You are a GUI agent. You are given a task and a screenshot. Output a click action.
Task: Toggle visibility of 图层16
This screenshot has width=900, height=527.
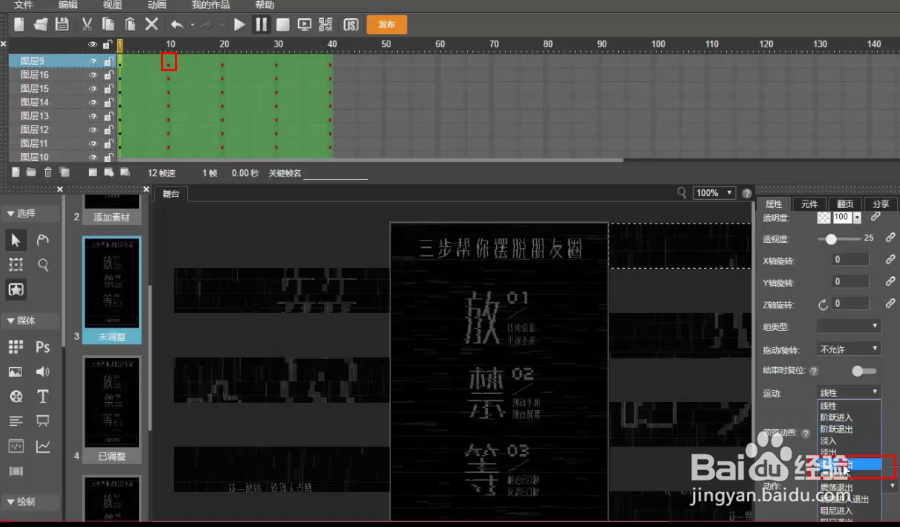click(x=93, y=75)
